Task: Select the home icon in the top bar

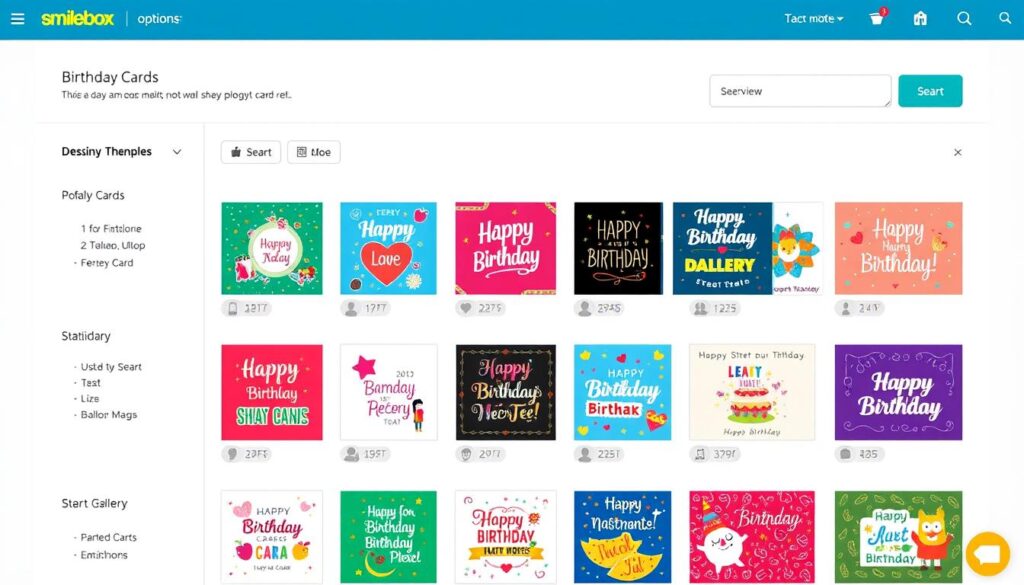Action: 920,18
